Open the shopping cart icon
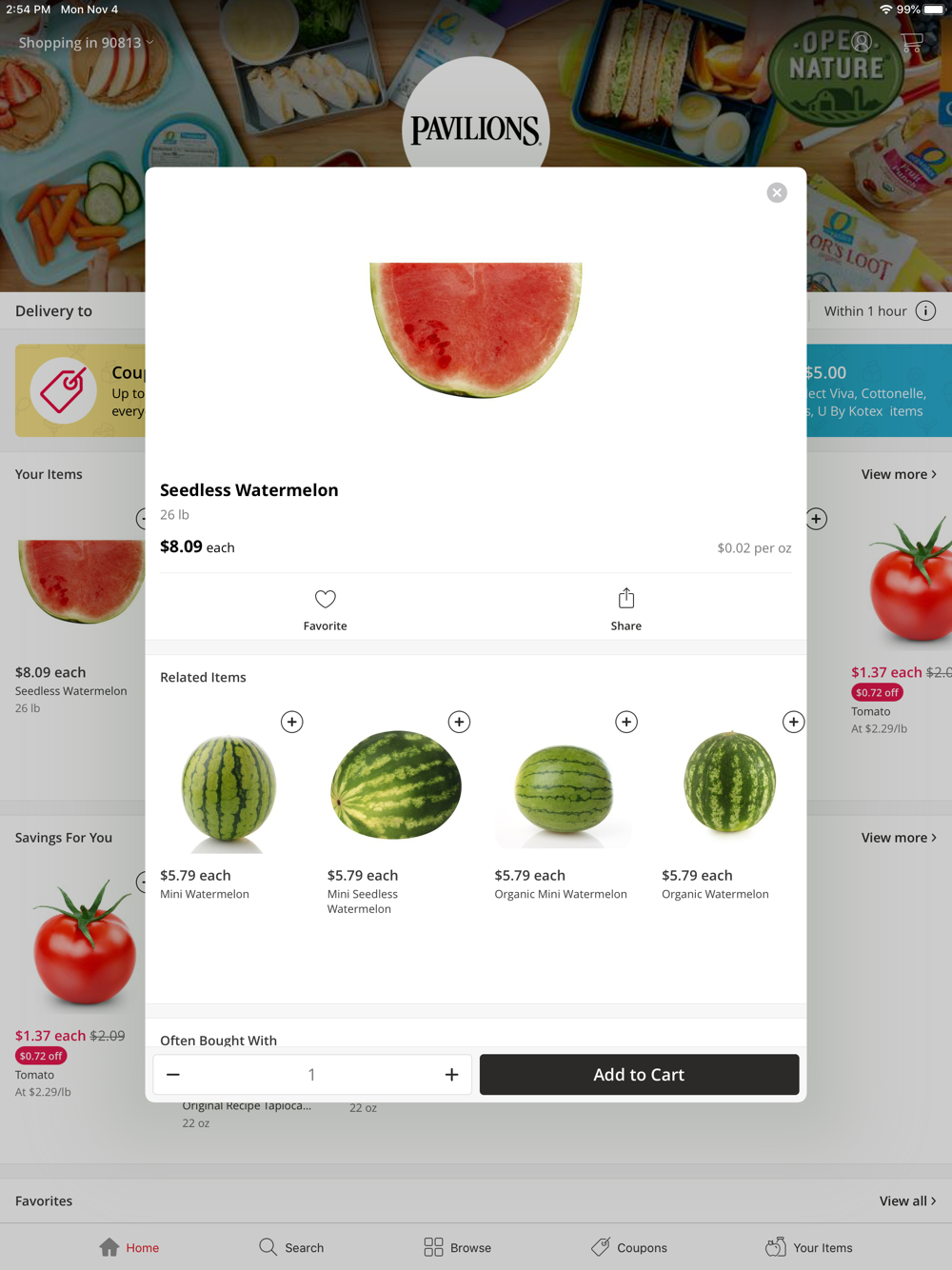 (x=911, y=43)
